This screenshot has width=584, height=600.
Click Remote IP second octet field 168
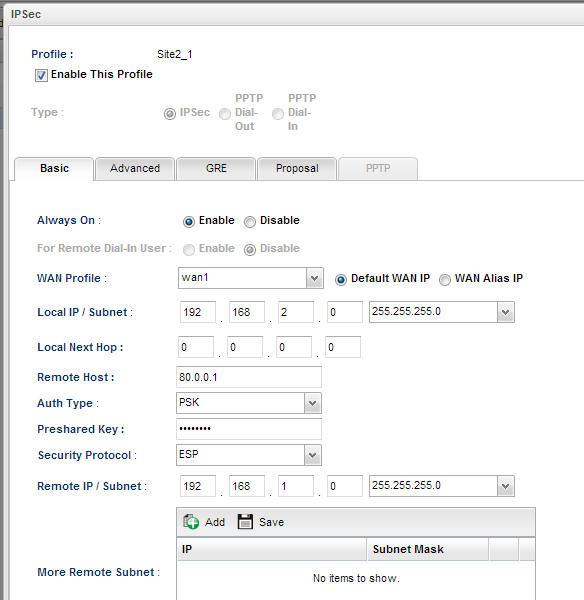(247, 486)
